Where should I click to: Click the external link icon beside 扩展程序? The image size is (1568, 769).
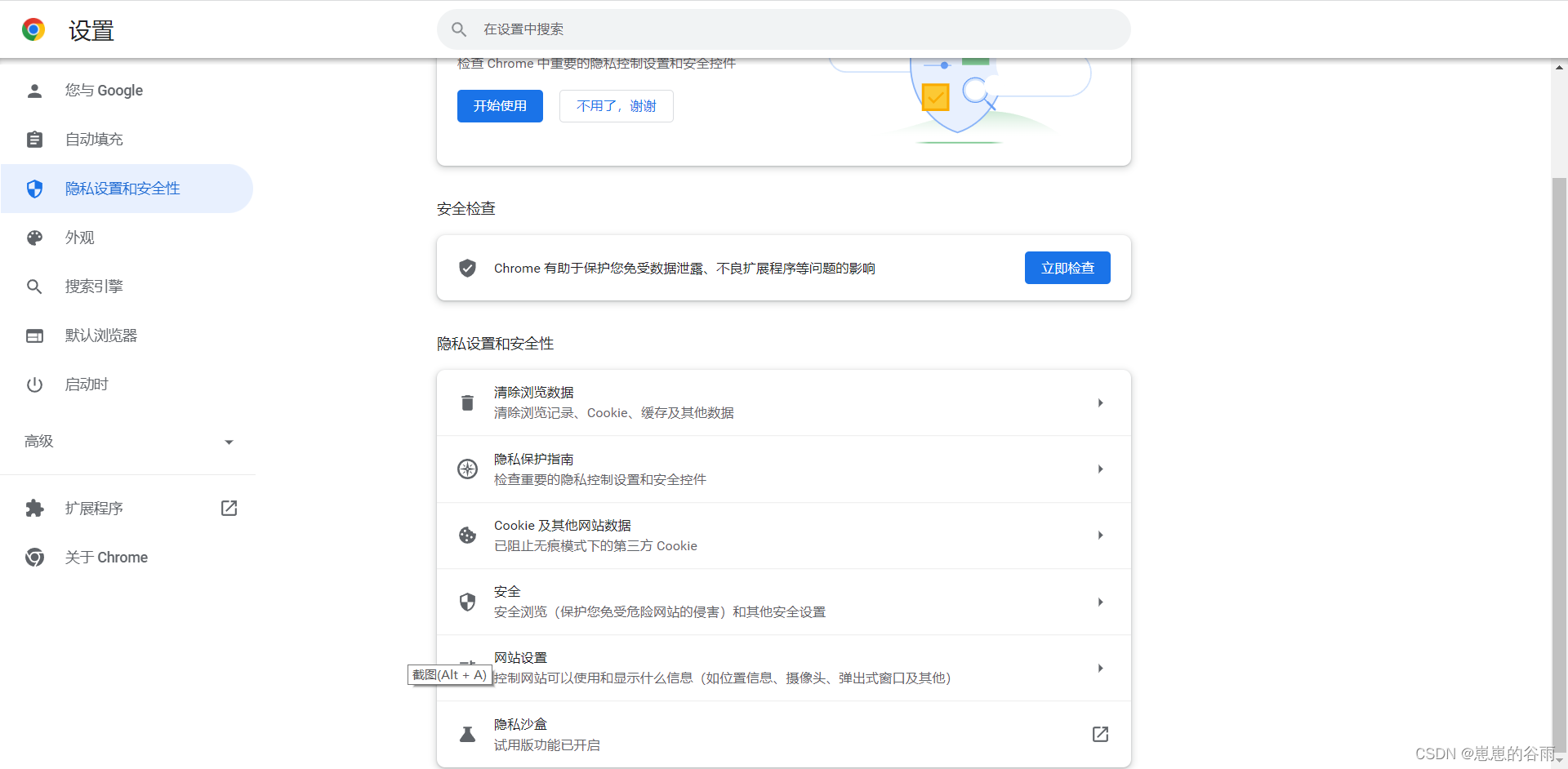pyautogui.click(x=229, y=509)
